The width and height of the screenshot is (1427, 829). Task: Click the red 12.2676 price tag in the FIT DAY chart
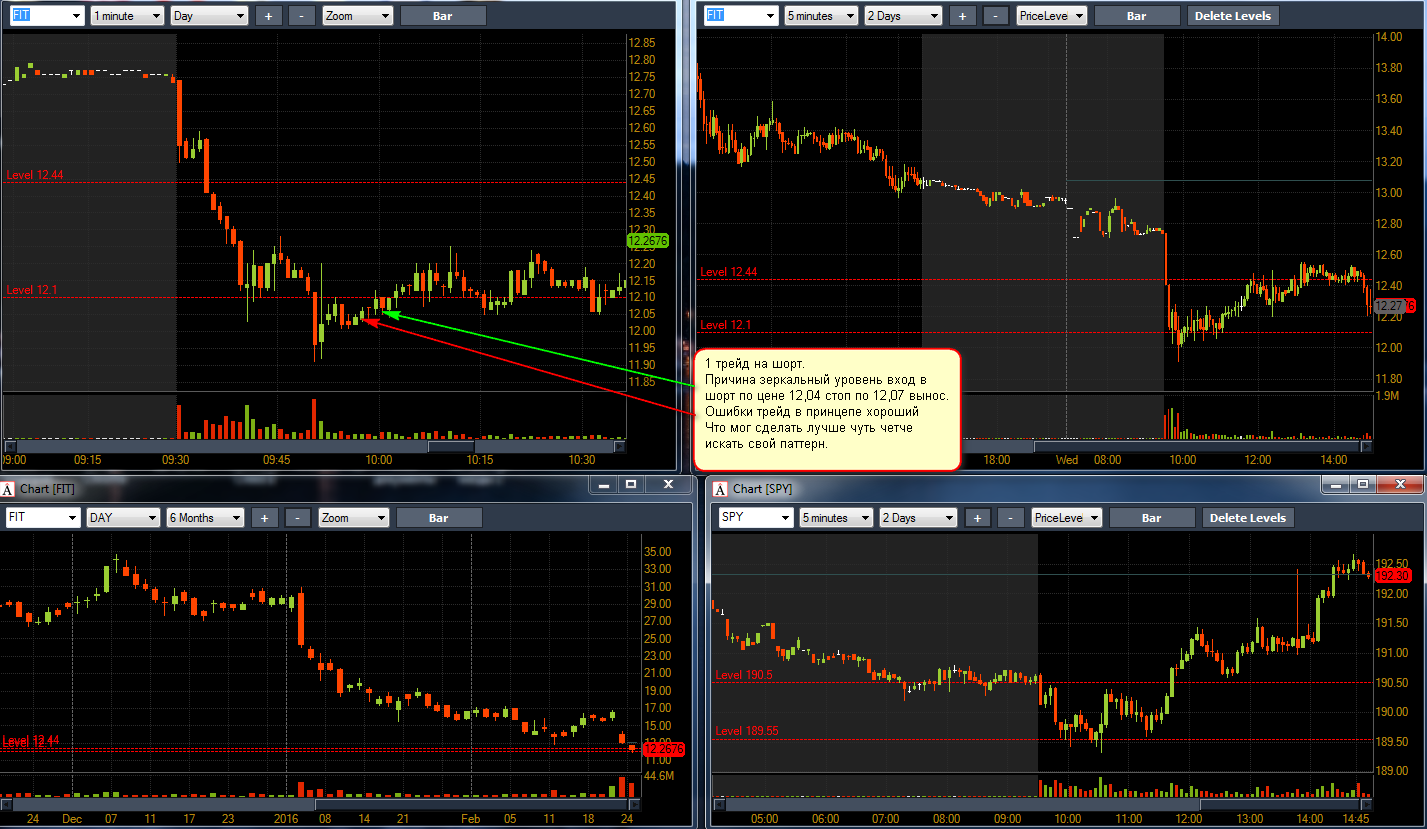[664, 748]
